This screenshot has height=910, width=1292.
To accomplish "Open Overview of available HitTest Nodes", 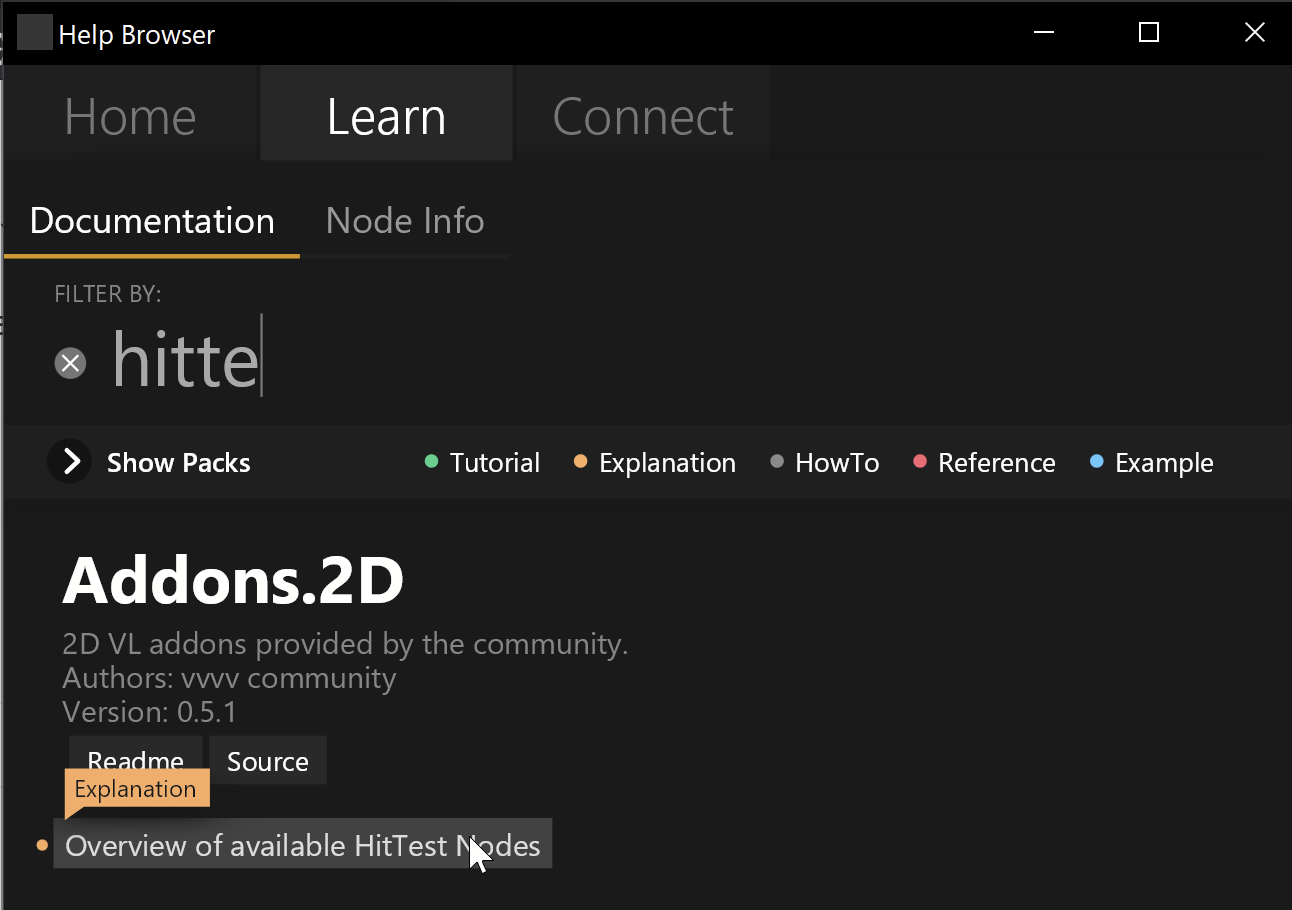I will pos(302,846).
